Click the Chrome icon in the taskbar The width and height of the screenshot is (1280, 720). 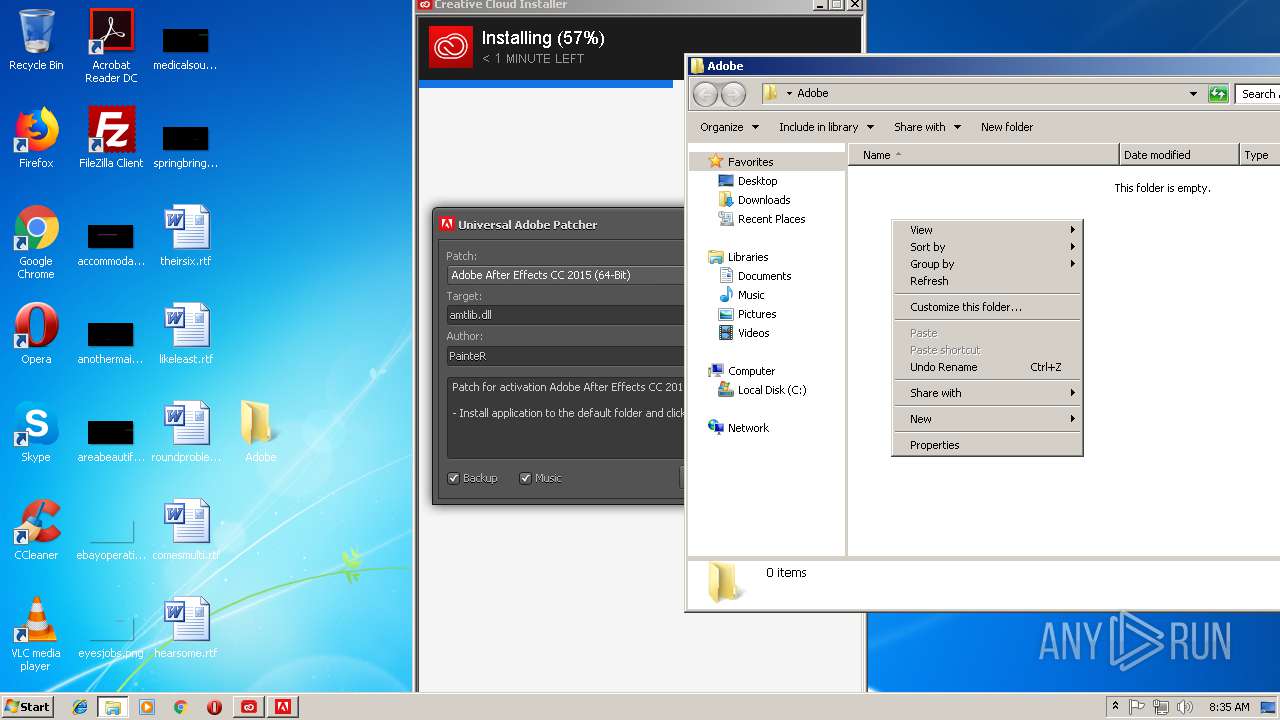coord(181,707)
